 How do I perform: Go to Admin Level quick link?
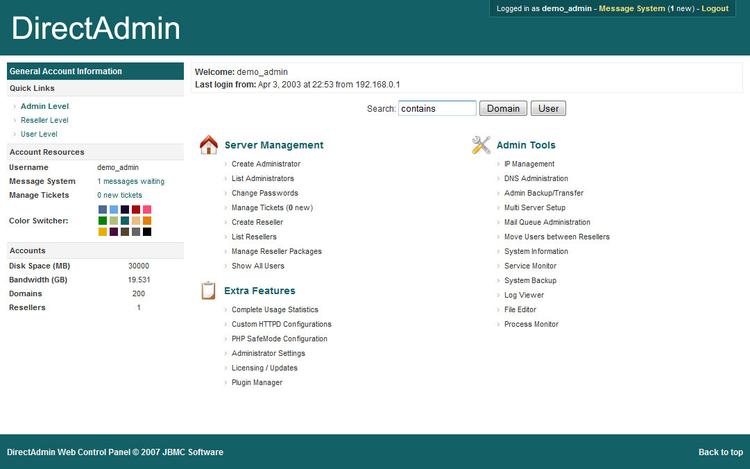tap(44, 106)
